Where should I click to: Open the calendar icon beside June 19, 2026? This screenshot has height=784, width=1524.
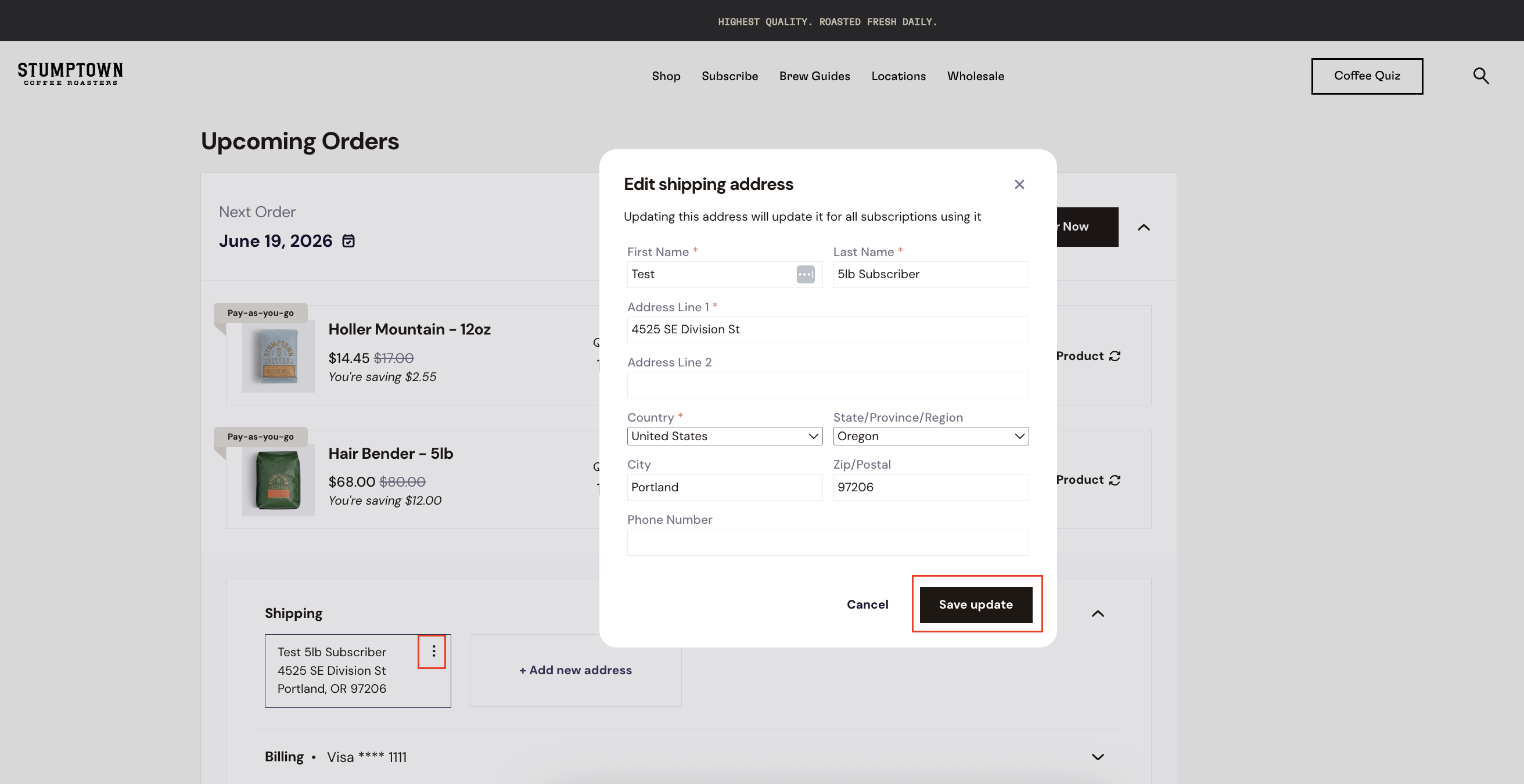tap(348, 241)
